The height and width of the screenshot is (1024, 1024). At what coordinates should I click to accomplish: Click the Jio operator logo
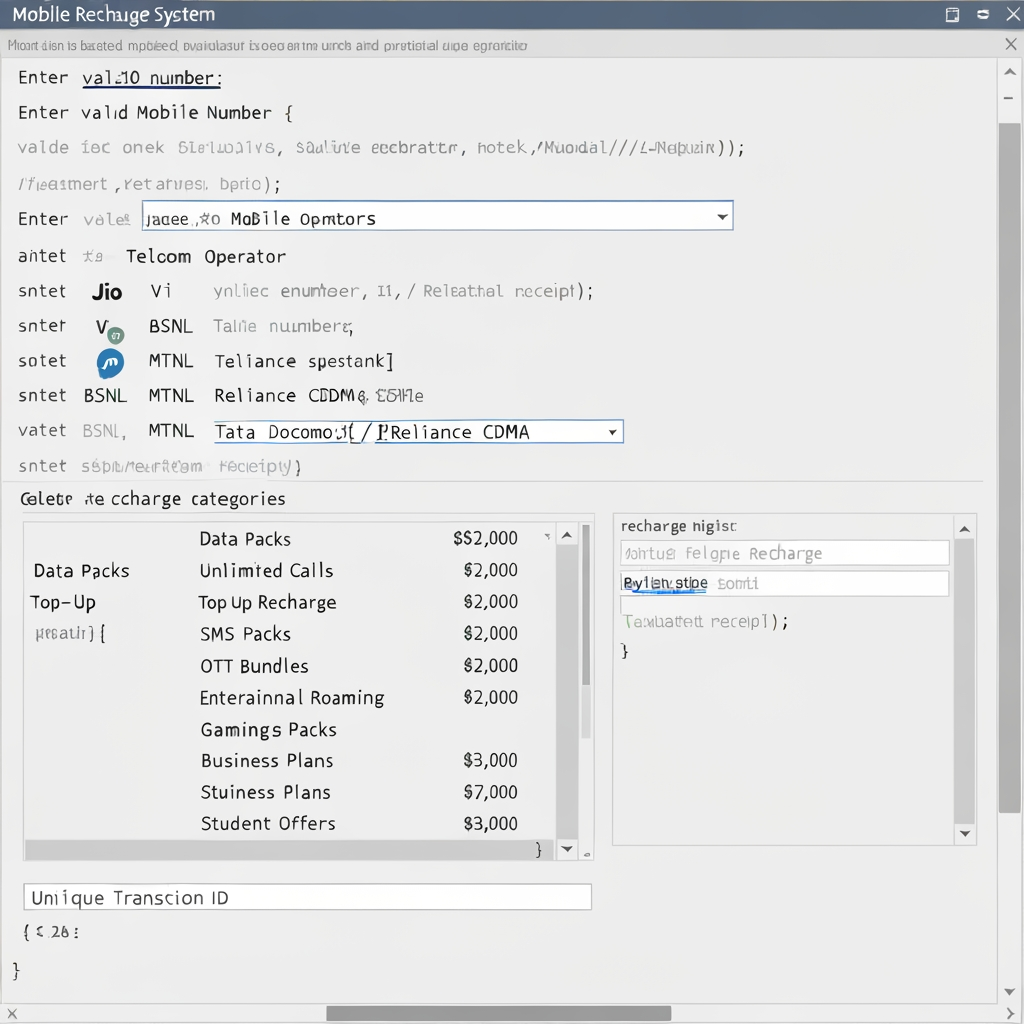click(x=107, y=291)
